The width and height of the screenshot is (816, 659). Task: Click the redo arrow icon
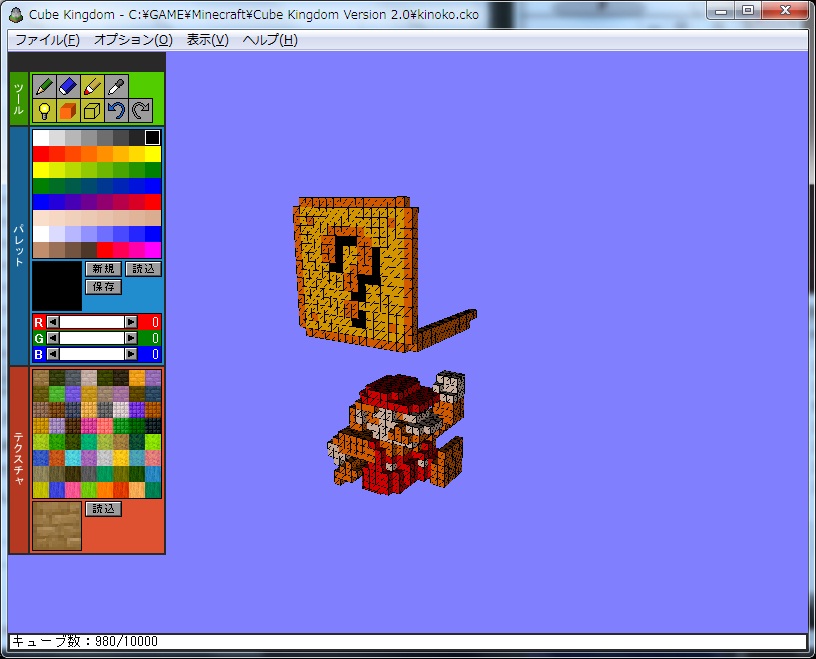click(141, 110)
